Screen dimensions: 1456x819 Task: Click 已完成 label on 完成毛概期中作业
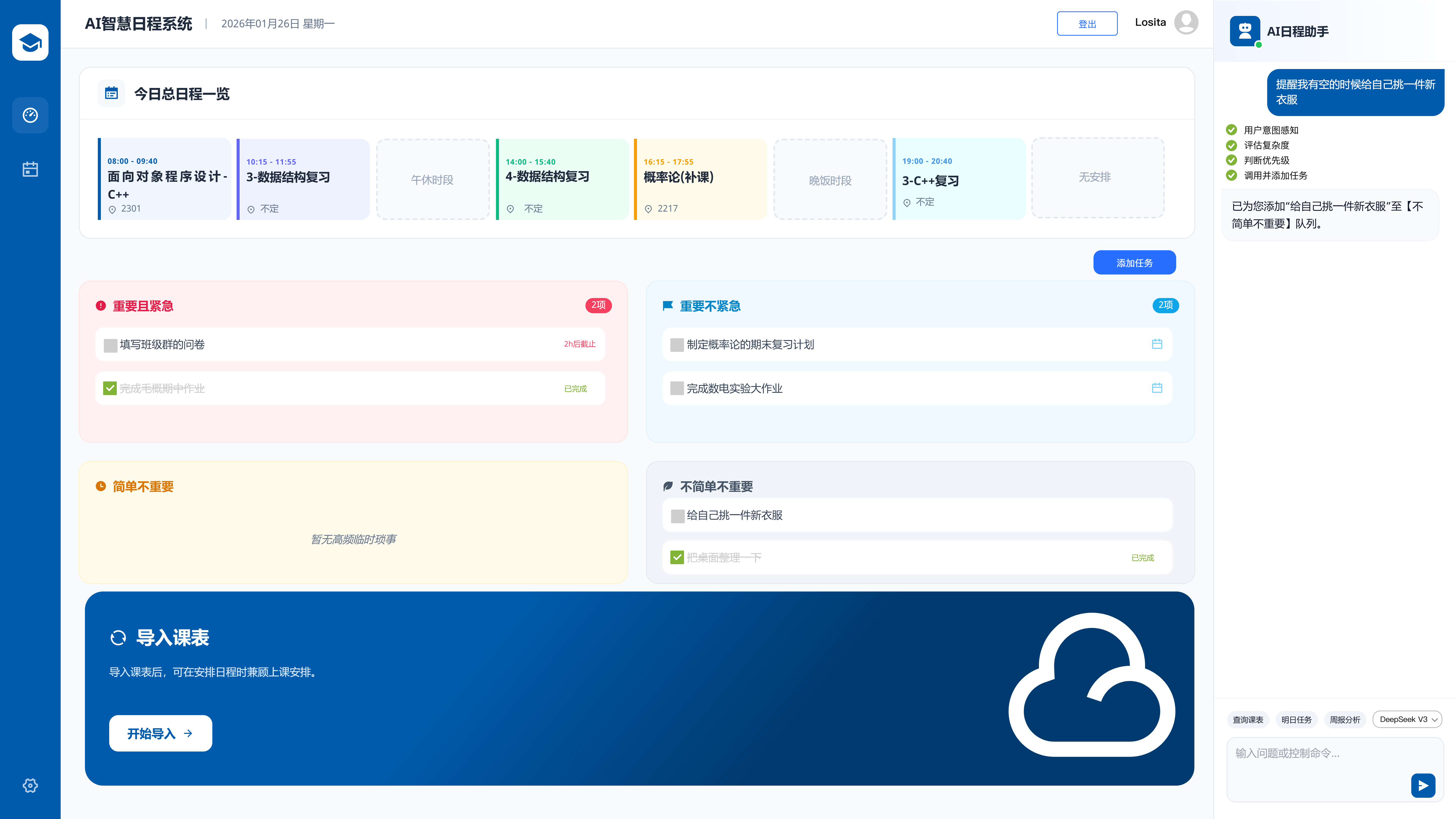[x=575, y=388]
